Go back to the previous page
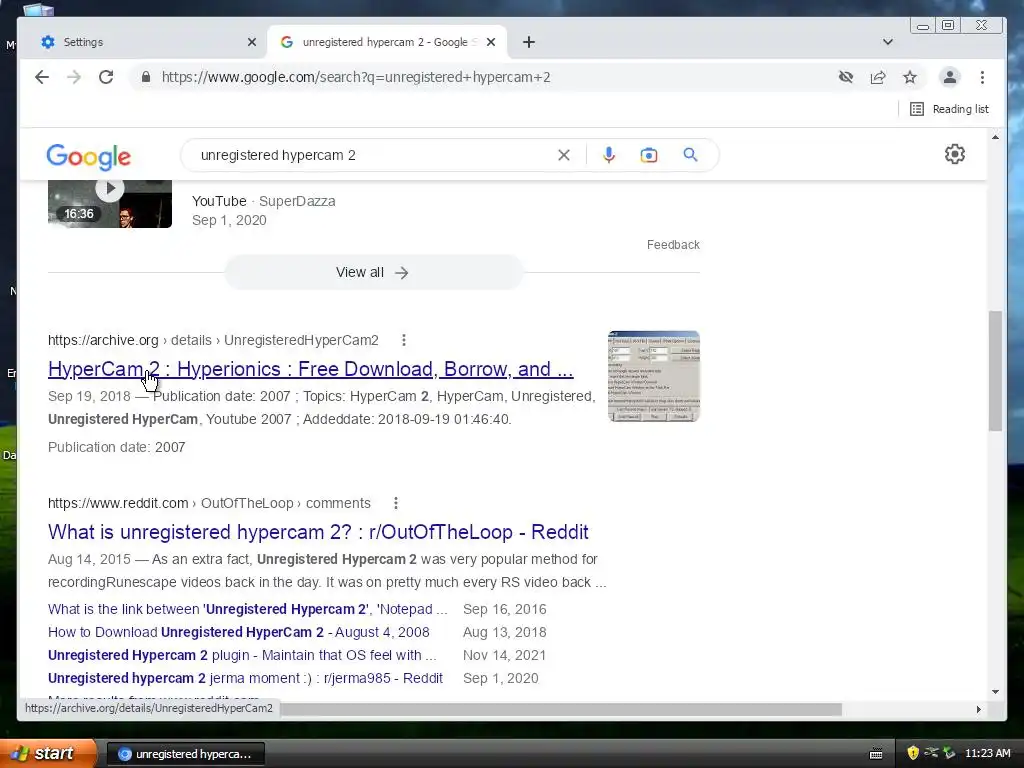Screen dimensions: 1024x768 click(x=42, y=77)
